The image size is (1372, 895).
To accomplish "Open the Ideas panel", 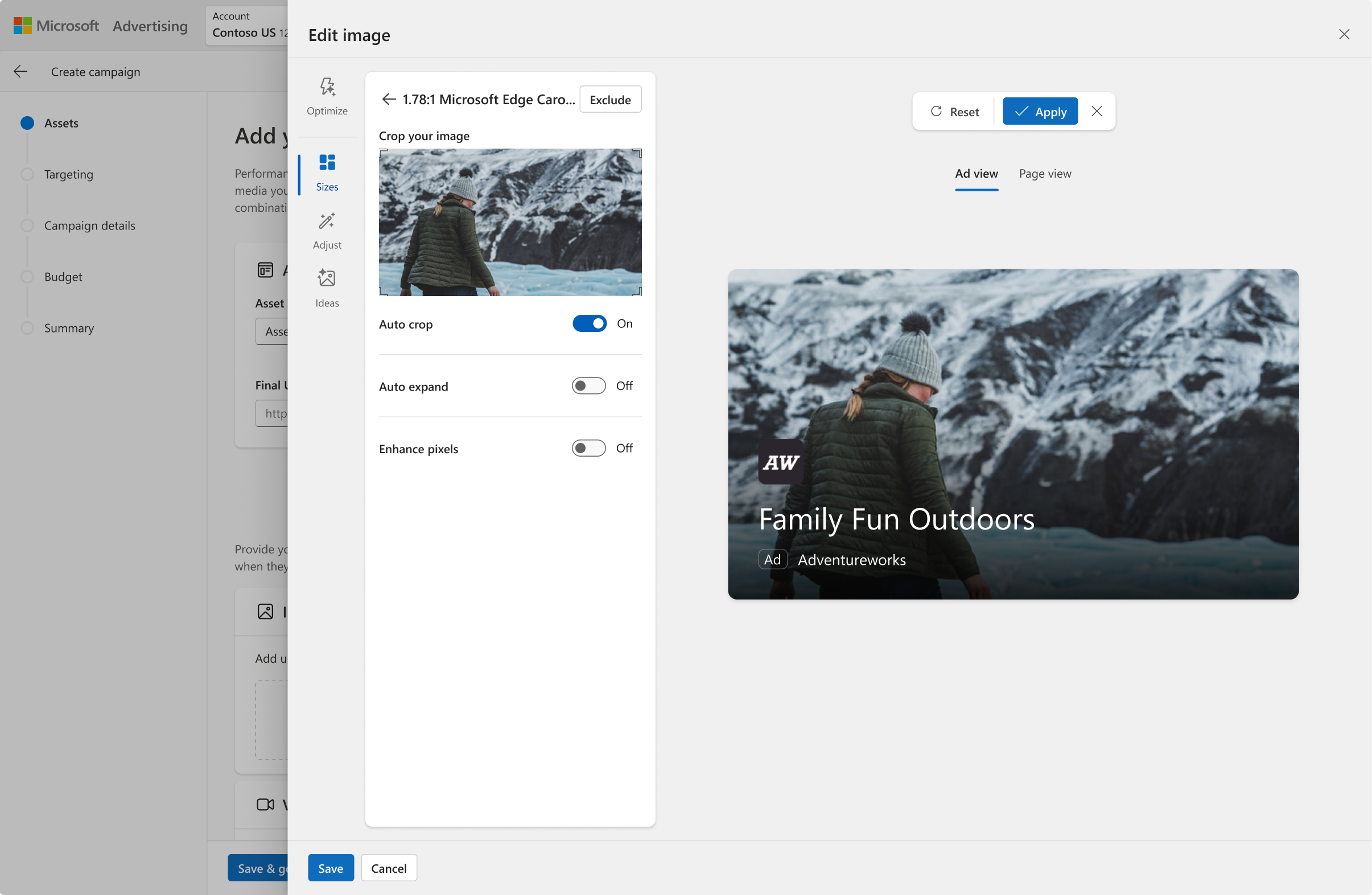I will [327, 288].
